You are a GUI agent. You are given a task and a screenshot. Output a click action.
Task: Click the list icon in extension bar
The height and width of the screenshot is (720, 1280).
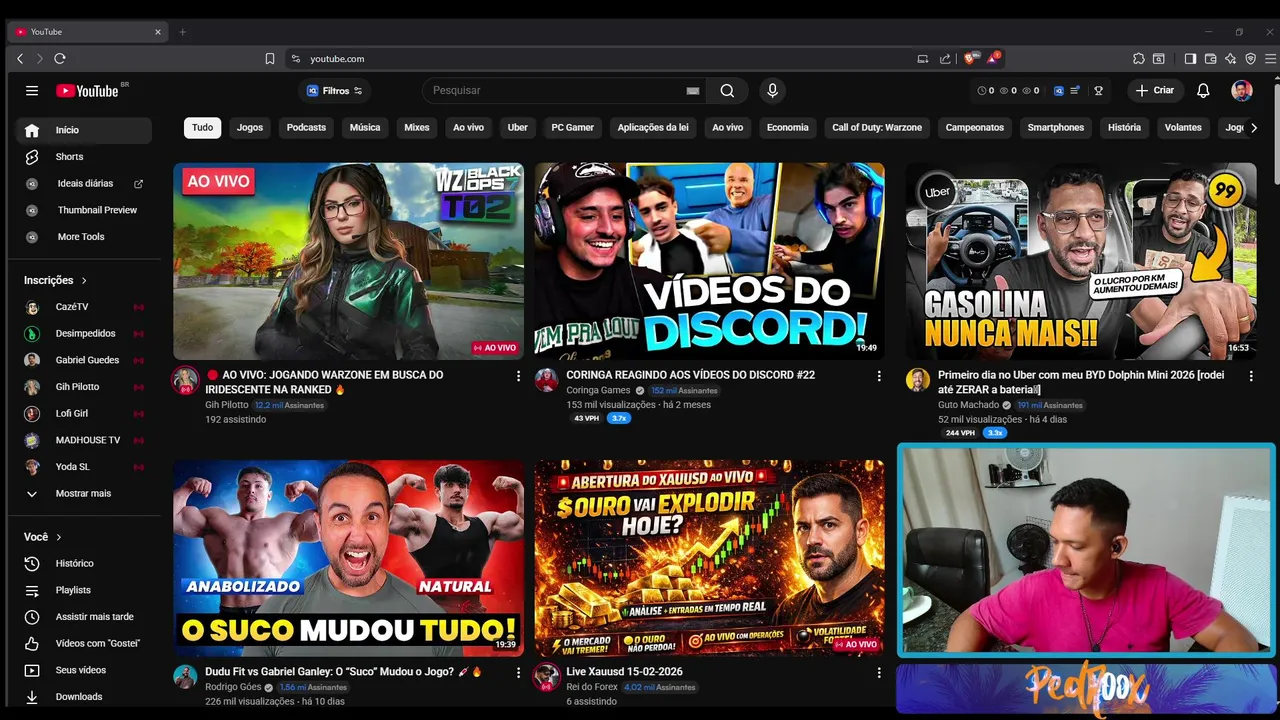[1075, 91]
